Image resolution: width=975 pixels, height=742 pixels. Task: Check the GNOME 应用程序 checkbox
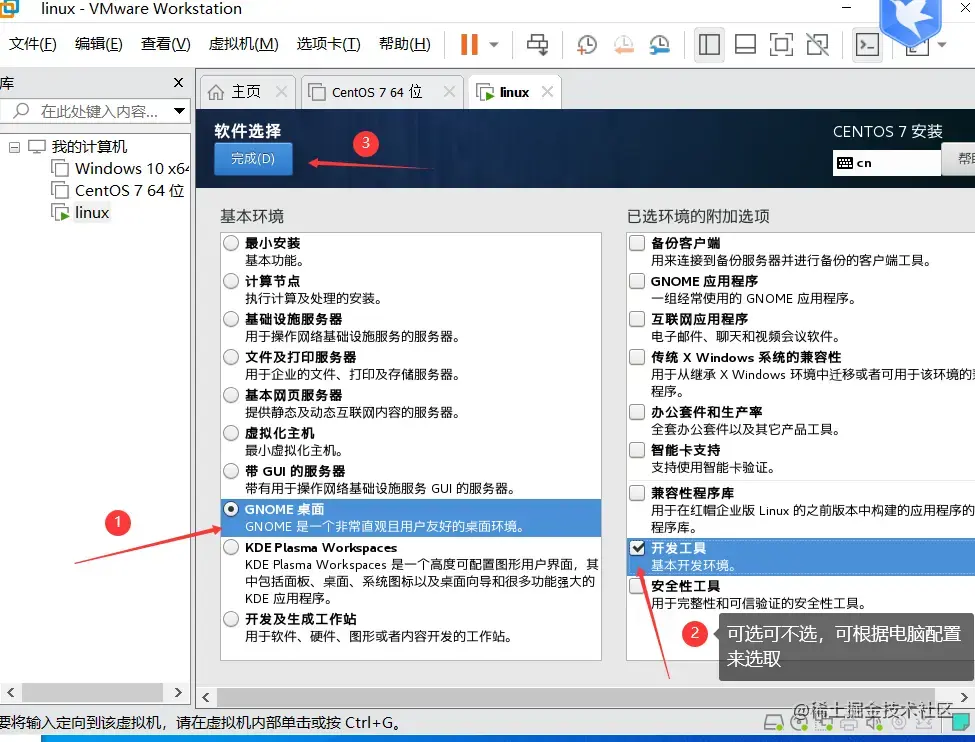637,281
